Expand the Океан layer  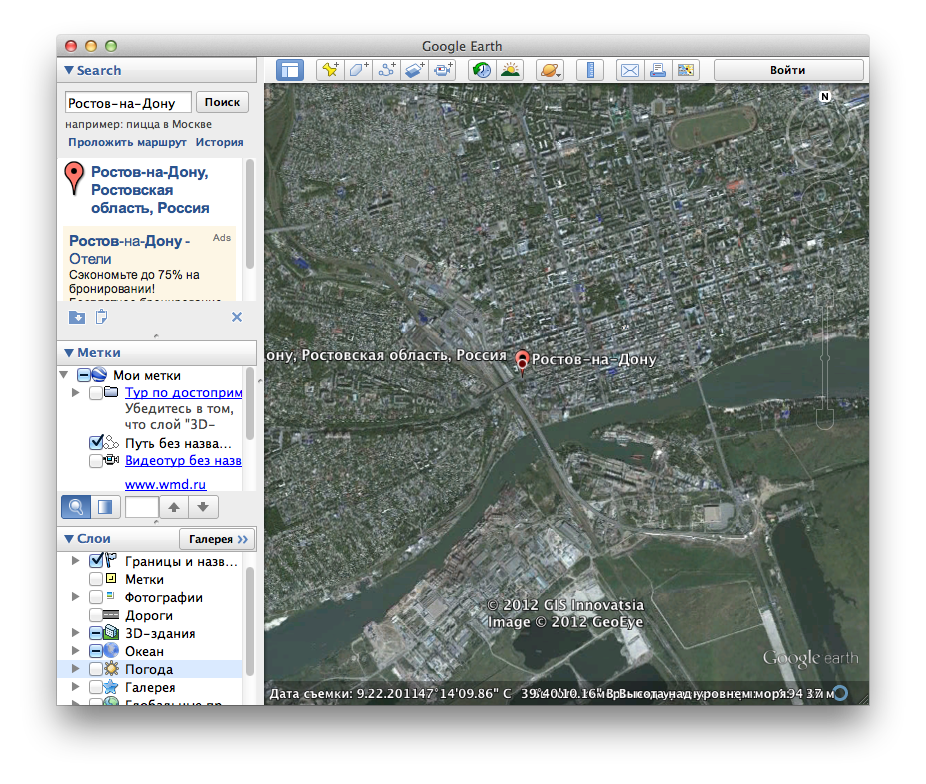(x=75, y=651)
